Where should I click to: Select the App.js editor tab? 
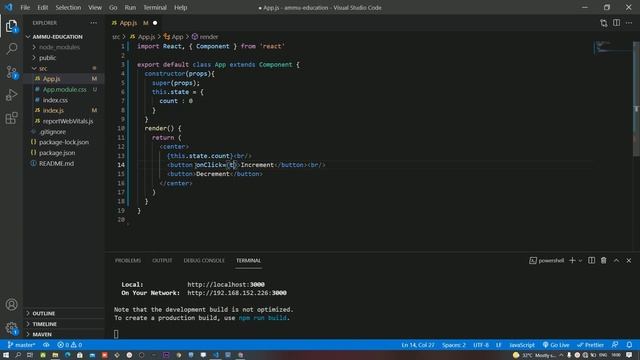(134, 23)
